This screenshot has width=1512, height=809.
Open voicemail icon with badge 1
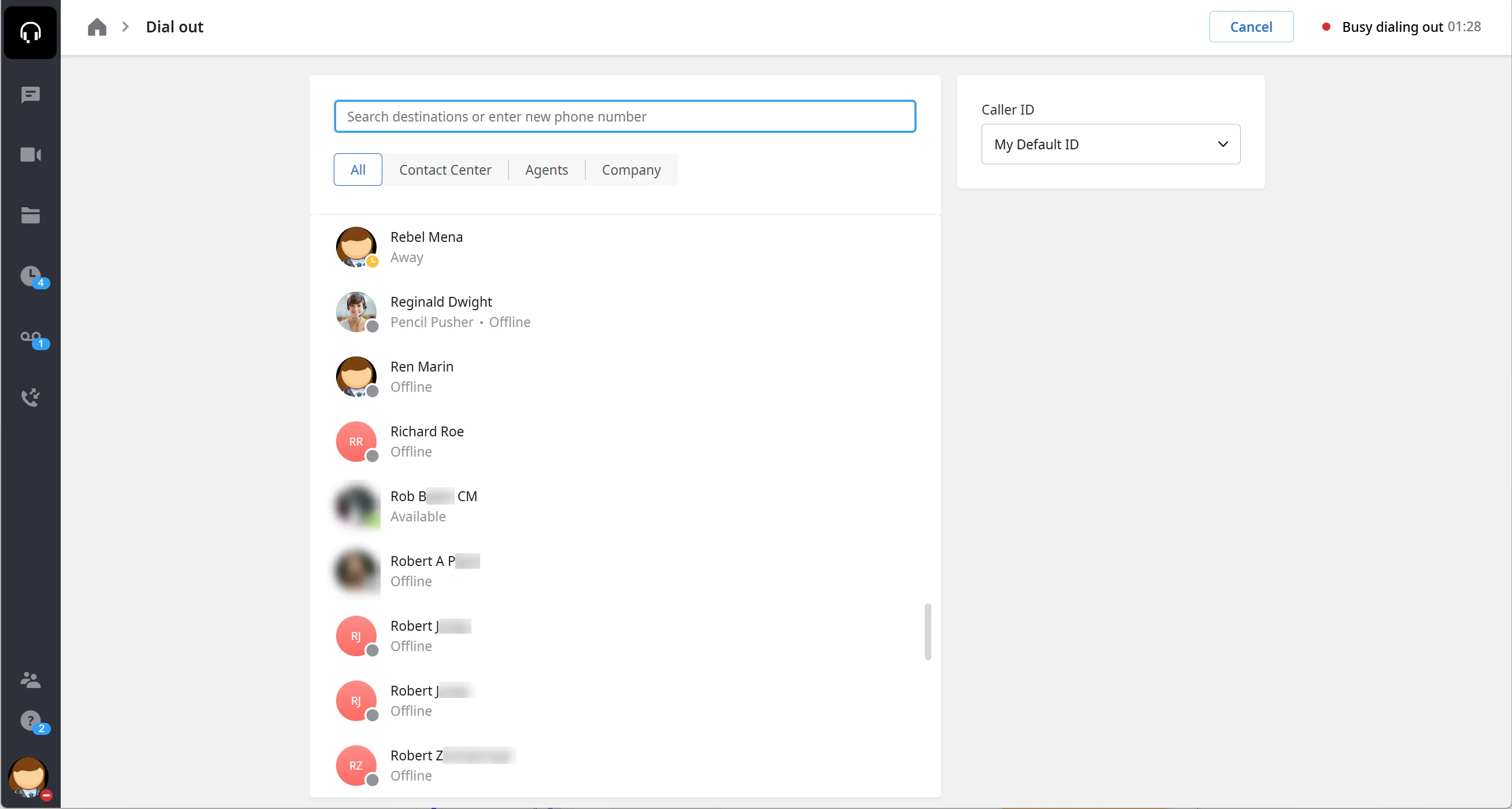tap(32, 339)
